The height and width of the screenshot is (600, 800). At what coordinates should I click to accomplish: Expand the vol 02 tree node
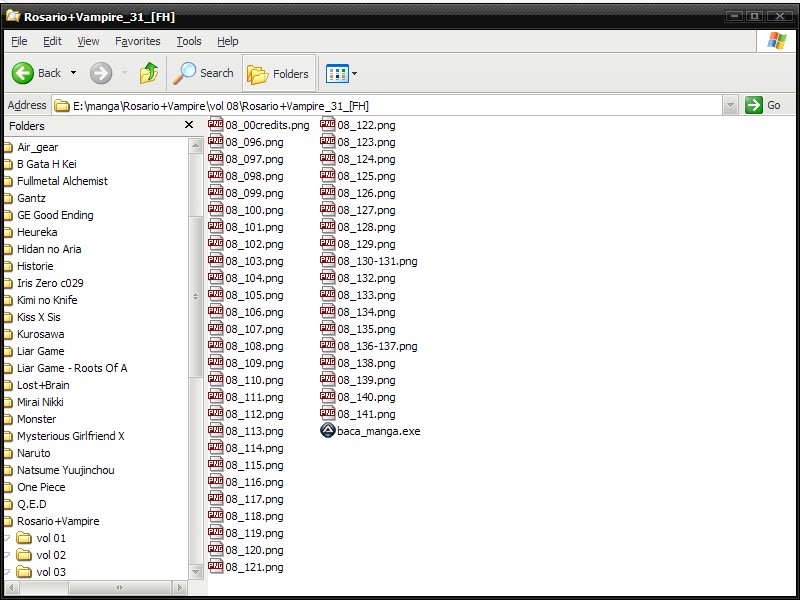pyautogui.click(x=7, y=555)
